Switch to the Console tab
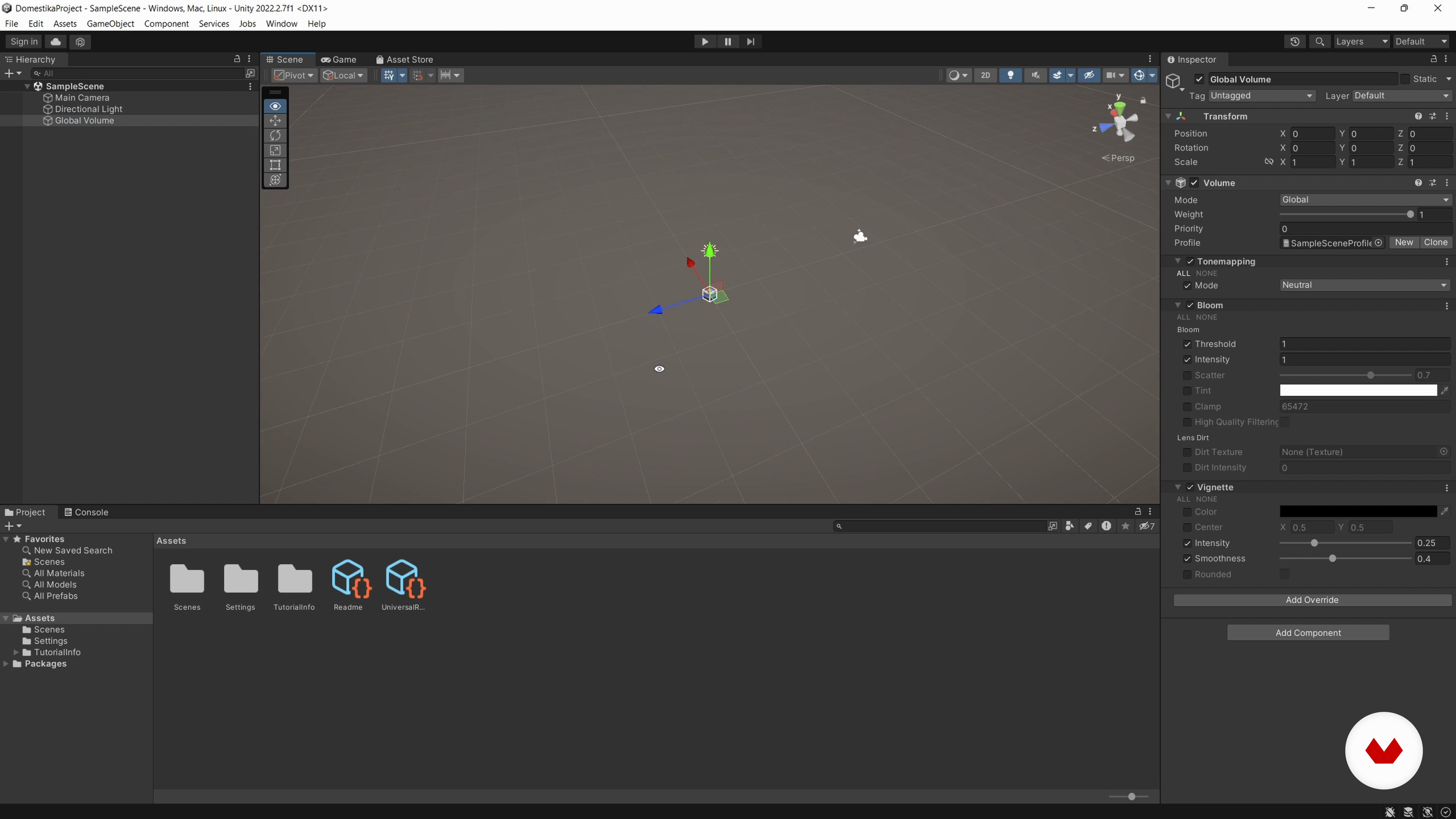 [86, 512]
